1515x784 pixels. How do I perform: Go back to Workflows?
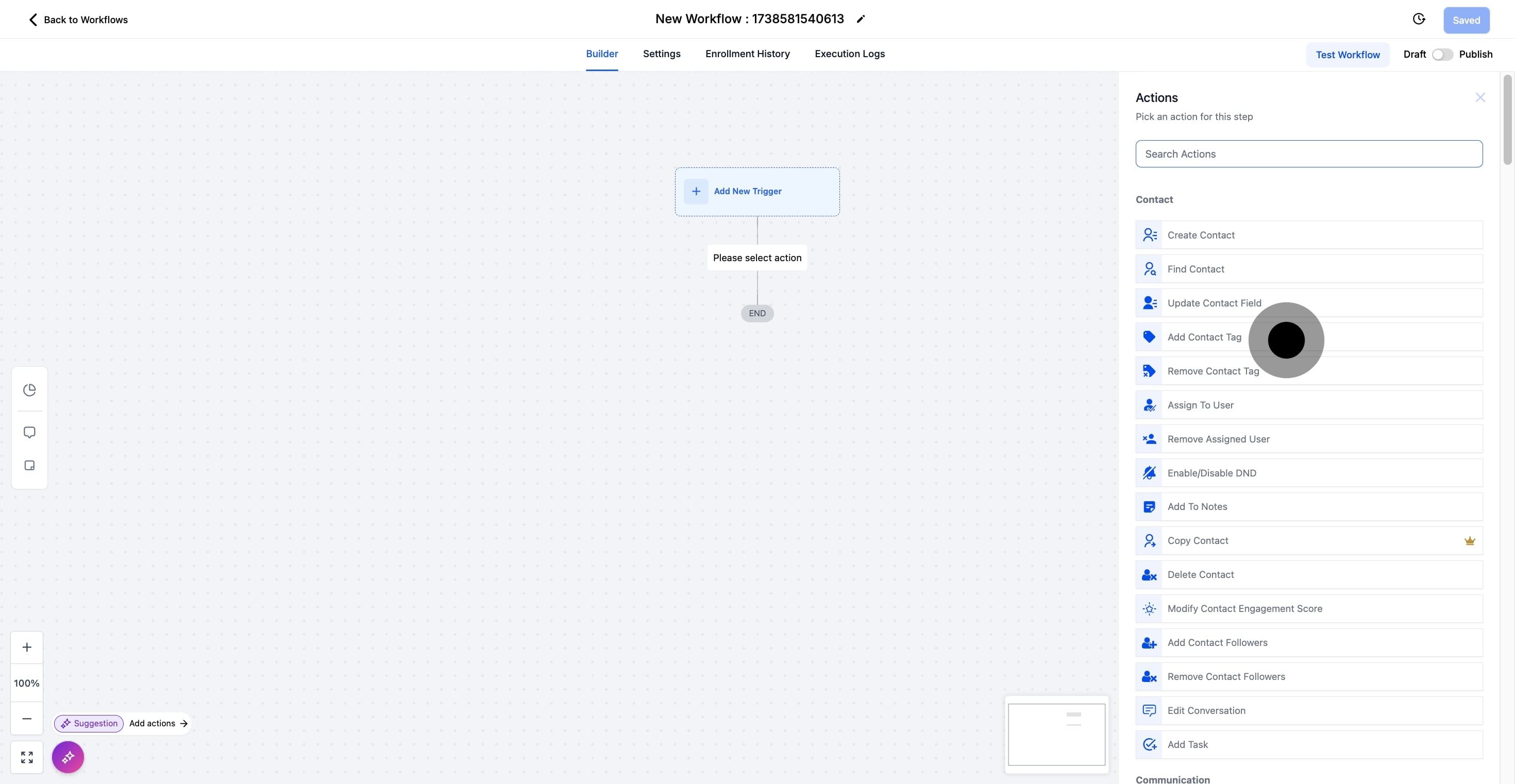[78, 20]
